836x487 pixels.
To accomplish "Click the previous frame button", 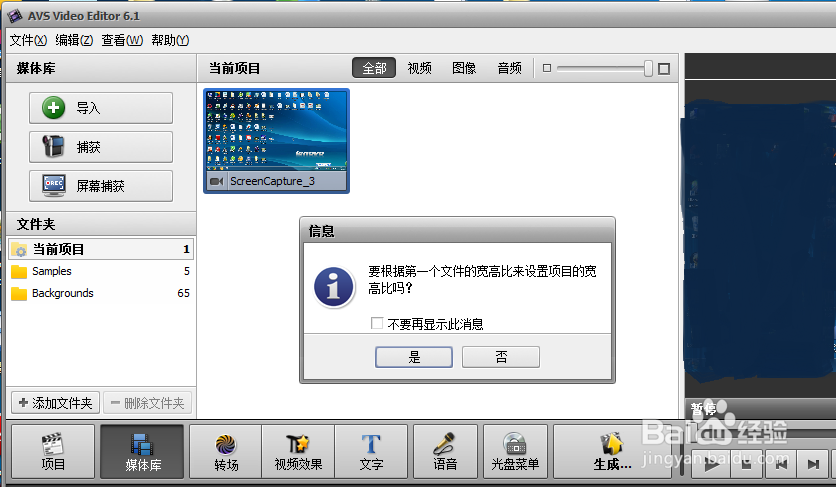I will coord(781,464).
